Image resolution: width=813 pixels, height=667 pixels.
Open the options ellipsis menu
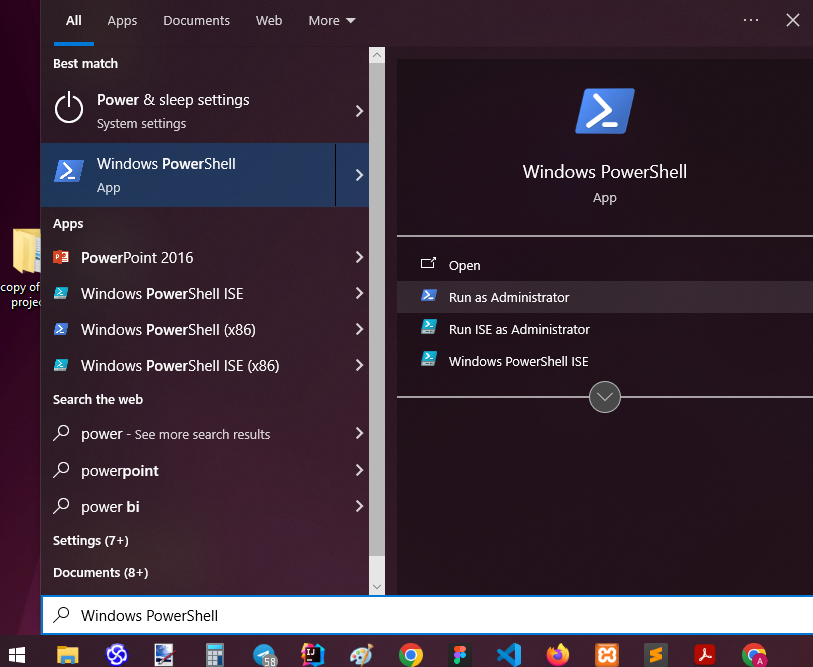751,20
